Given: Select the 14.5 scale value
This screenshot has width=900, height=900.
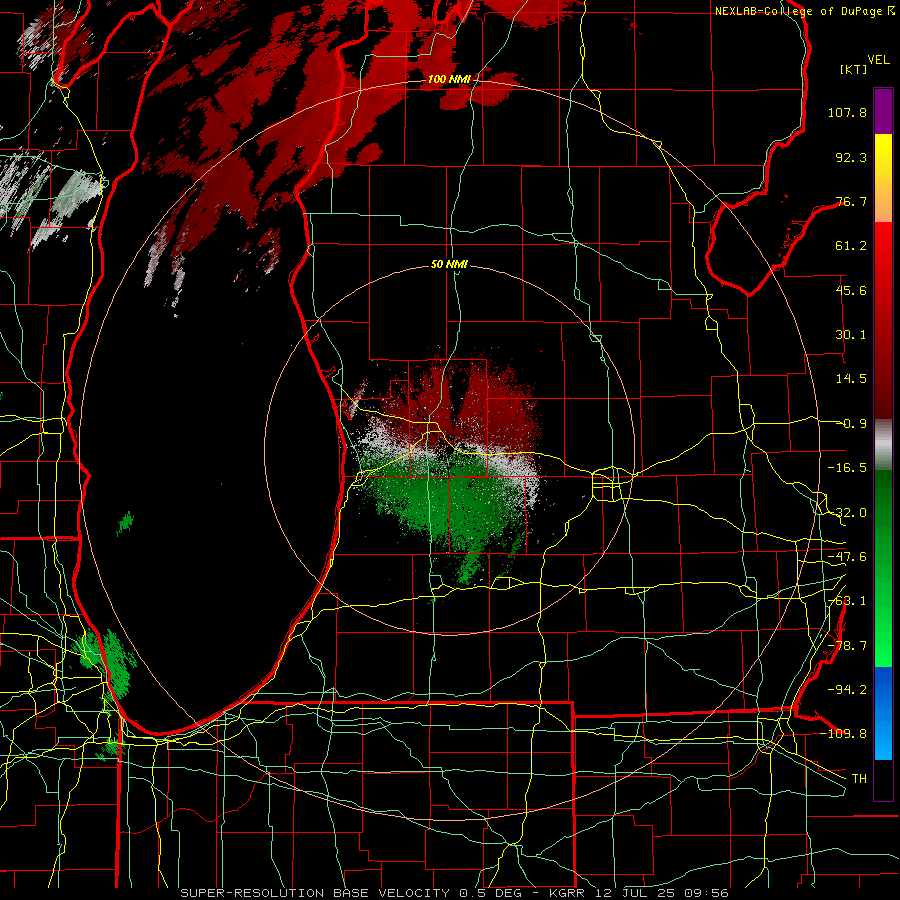Looking at the screenshot, I should [851, 379].
